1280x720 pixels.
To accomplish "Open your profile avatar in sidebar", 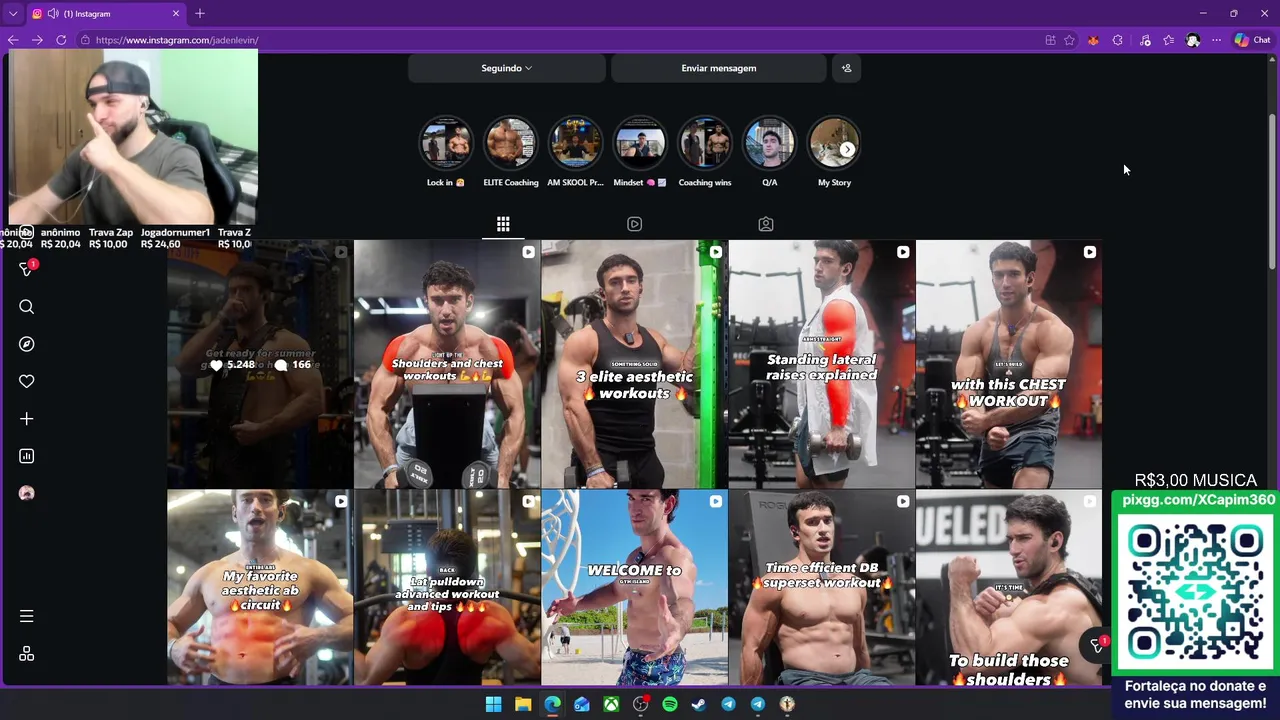I will tap(27, 493).
